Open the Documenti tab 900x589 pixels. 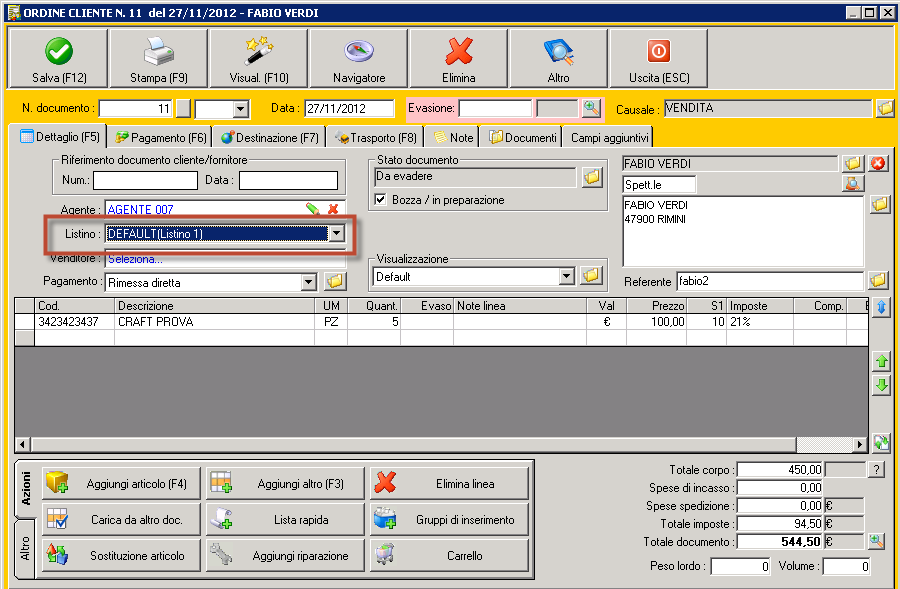click(x=522, y=138)
